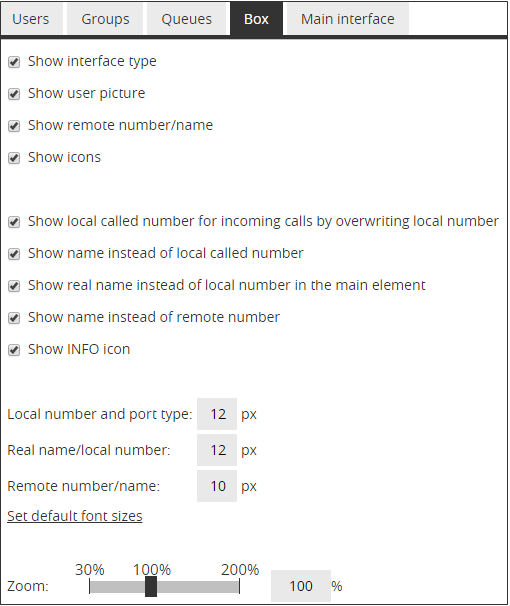Click the zoom percentage input field

pos(301,586)
